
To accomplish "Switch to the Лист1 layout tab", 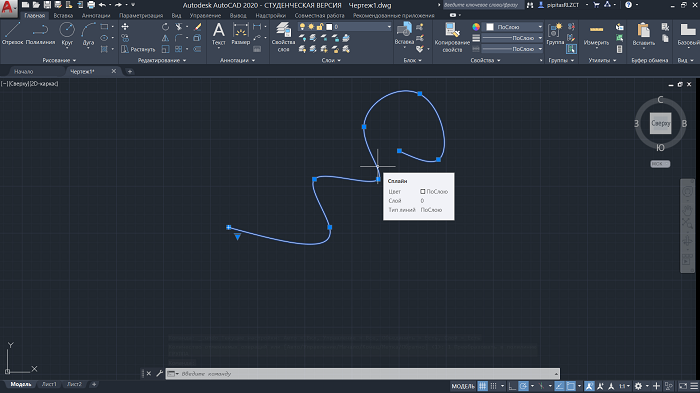I will coord(49,384).
